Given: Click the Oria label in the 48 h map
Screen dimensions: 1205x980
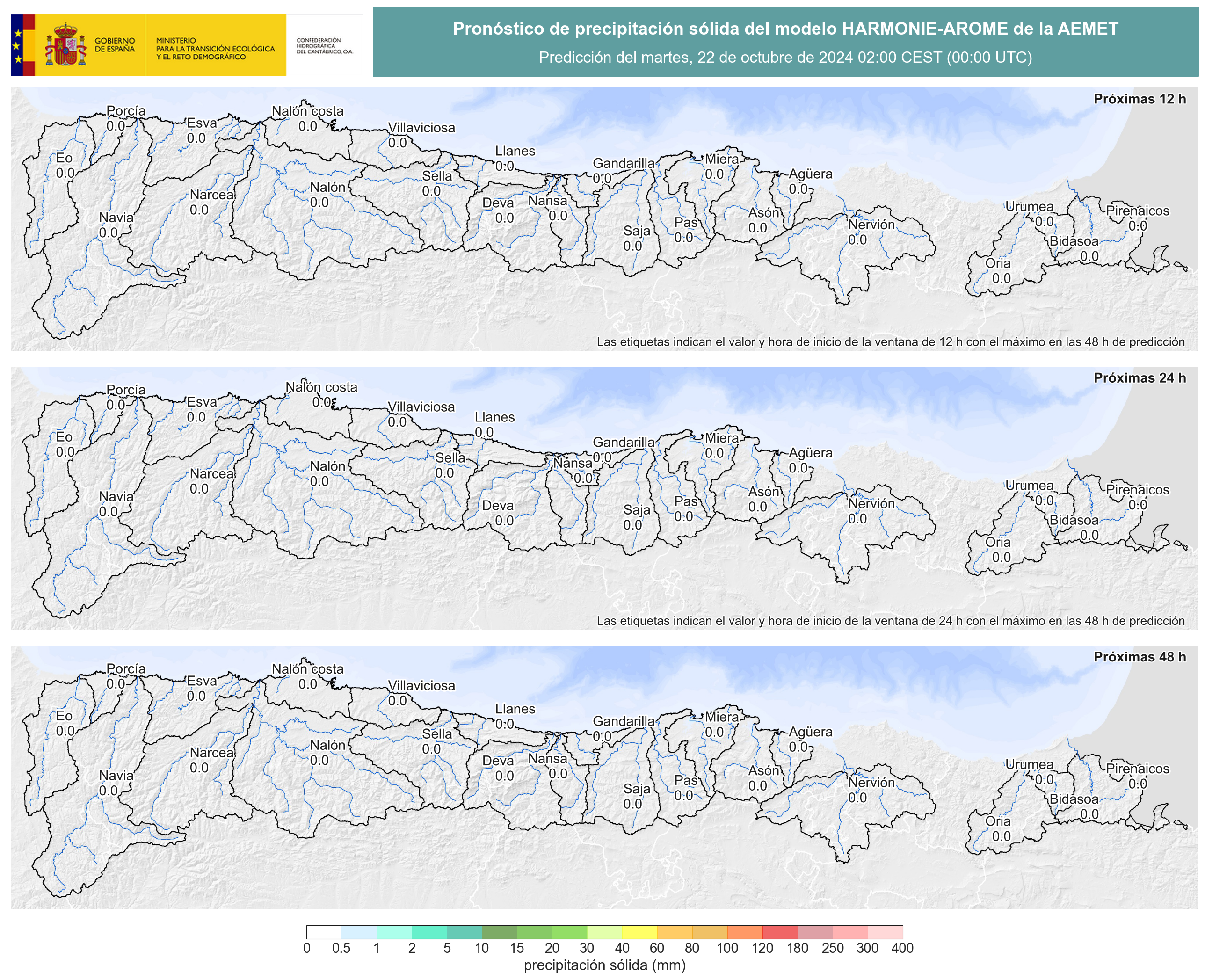Looking at the screenshot, I should coord(998,821).
